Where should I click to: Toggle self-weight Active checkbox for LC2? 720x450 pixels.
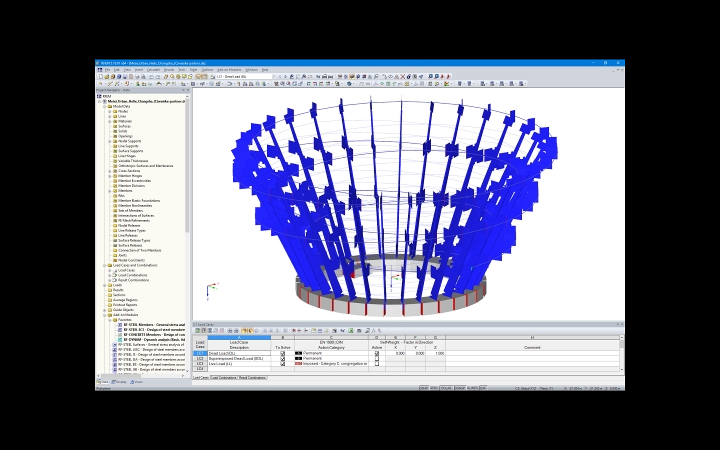click(x=377, y=359)
